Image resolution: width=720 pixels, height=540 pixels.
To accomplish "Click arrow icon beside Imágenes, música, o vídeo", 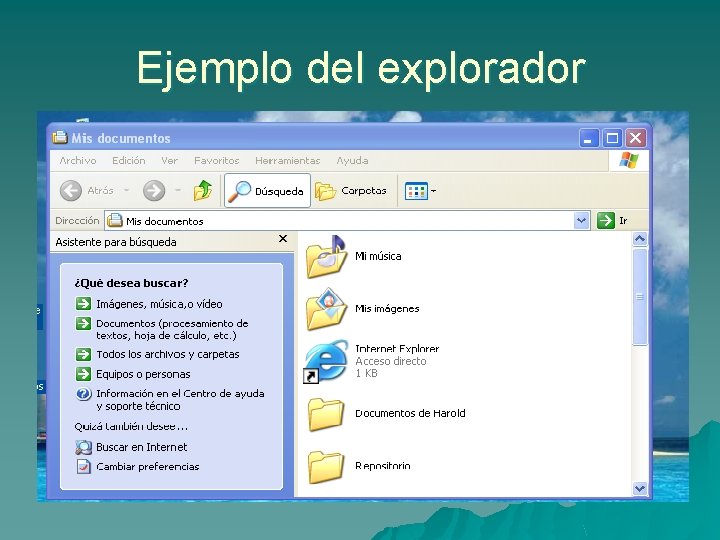I will [x=83, y=304].
